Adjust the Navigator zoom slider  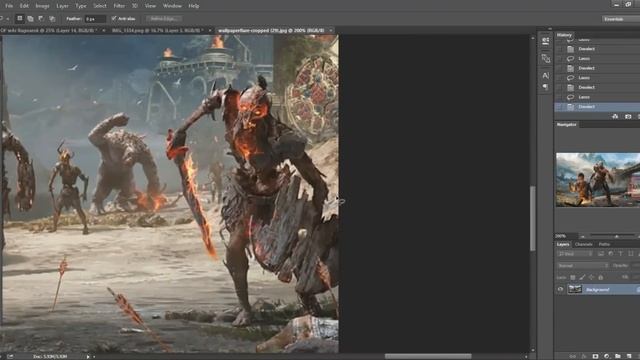[617, 236]
